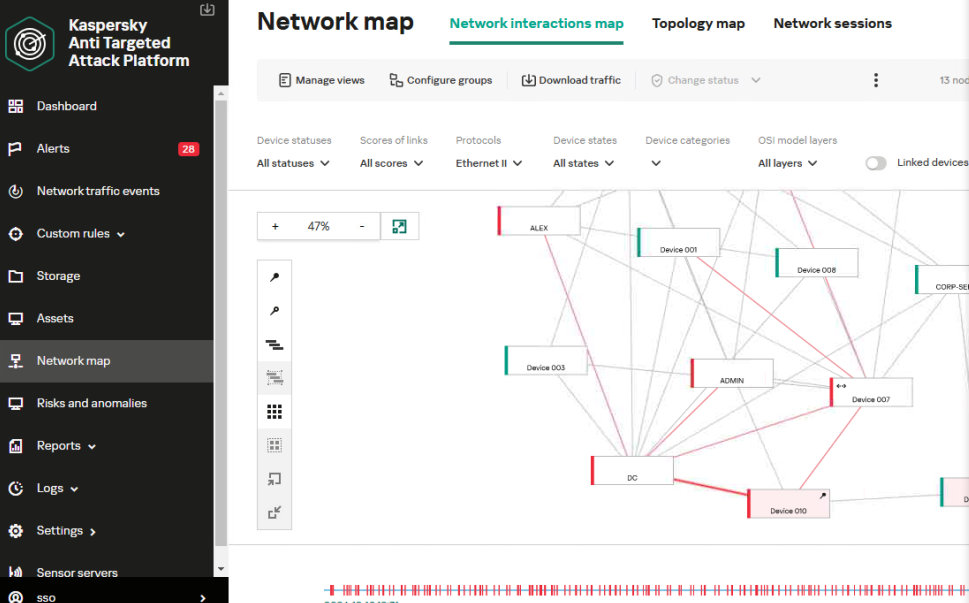Viewport: 969px width, 603px height.
Task: Click the outlined unpin tool icon
Action: click(x=274, y=311)
